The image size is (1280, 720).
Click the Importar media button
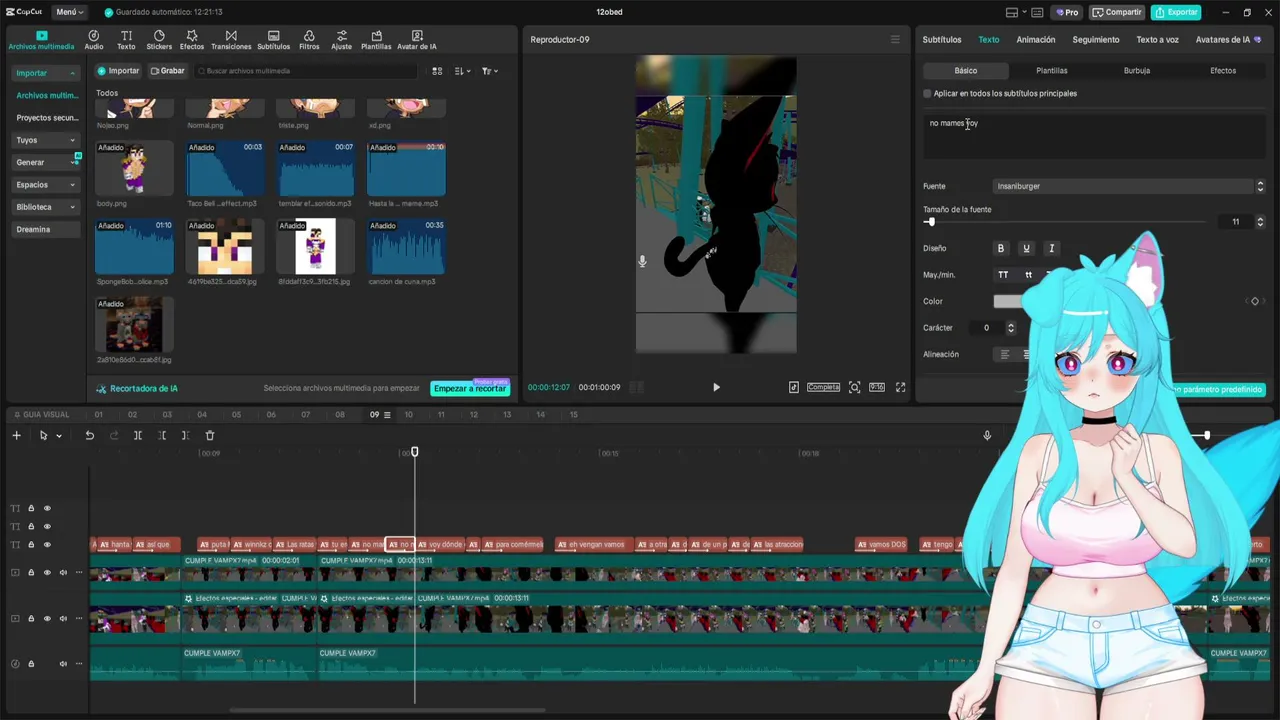(119, 71)
